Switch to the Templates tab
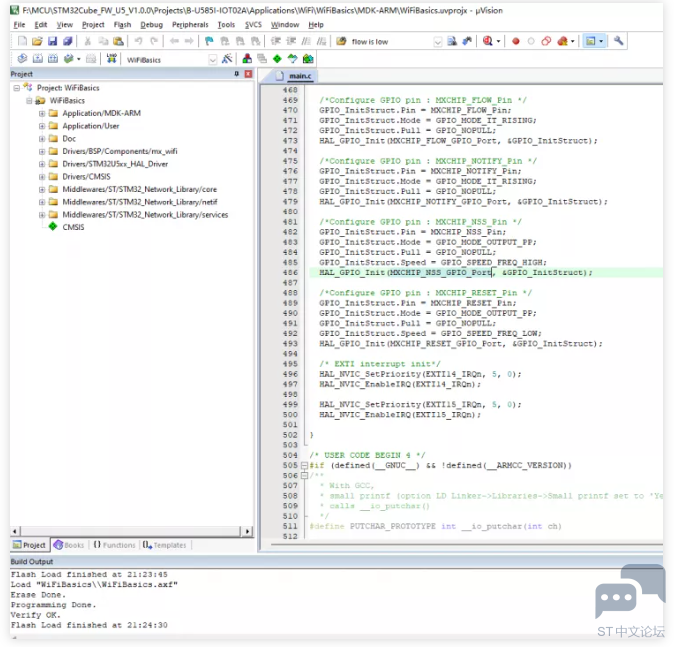This screenshot has width=674, height=647. point(165,545)
